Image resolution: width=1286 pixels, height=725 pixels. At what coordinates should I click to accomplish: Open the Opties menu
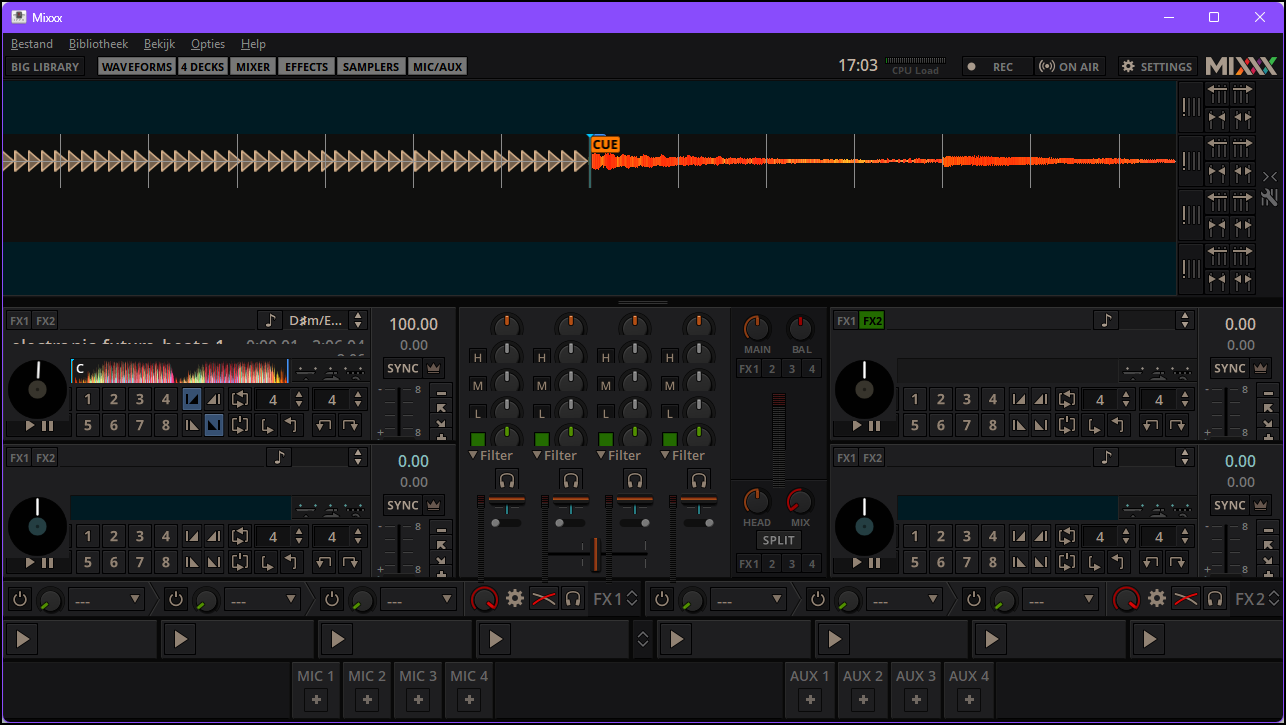207,44
